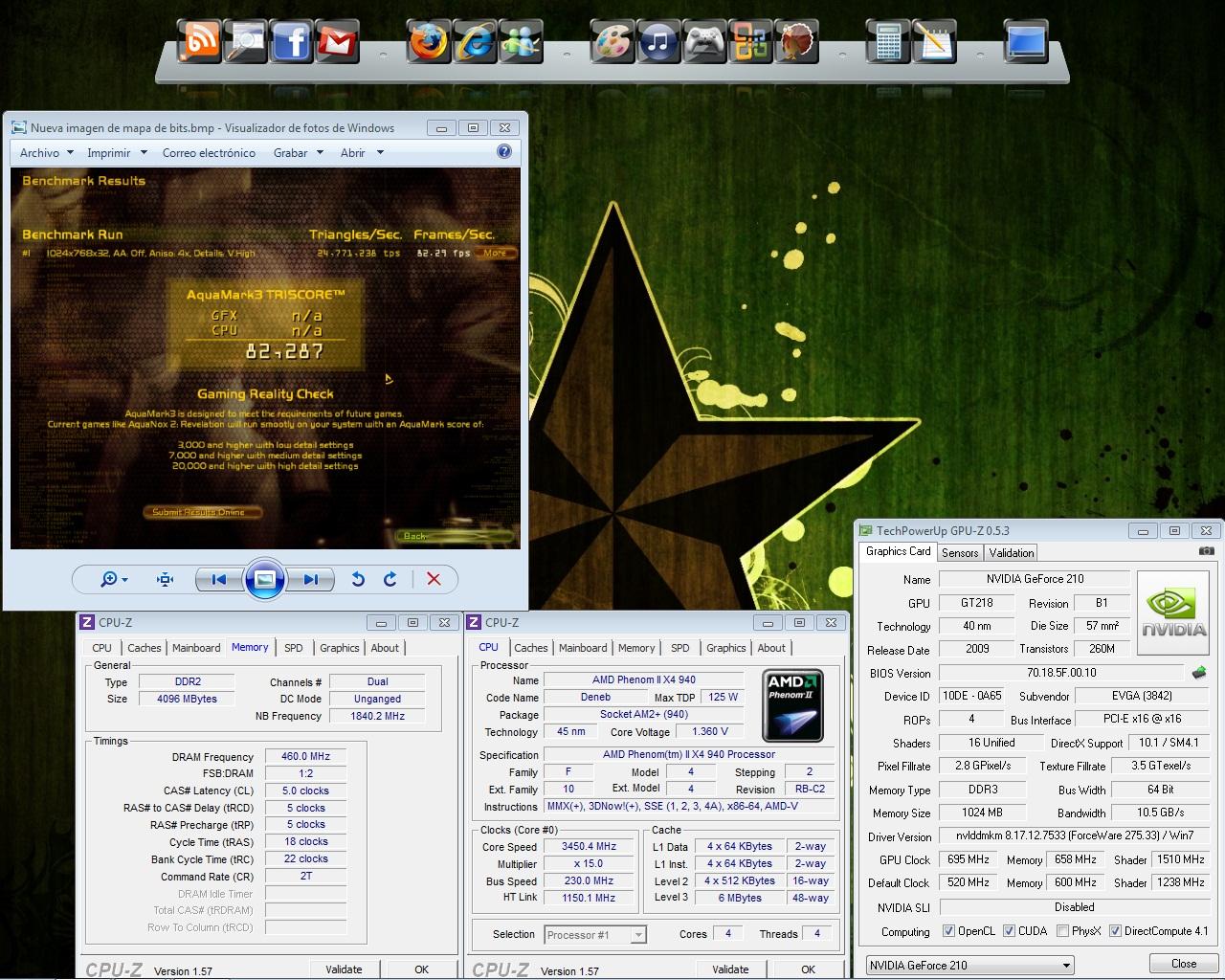Open Facebook from the dock
This screenshot has height=980, width=1225.
(291, 41)
